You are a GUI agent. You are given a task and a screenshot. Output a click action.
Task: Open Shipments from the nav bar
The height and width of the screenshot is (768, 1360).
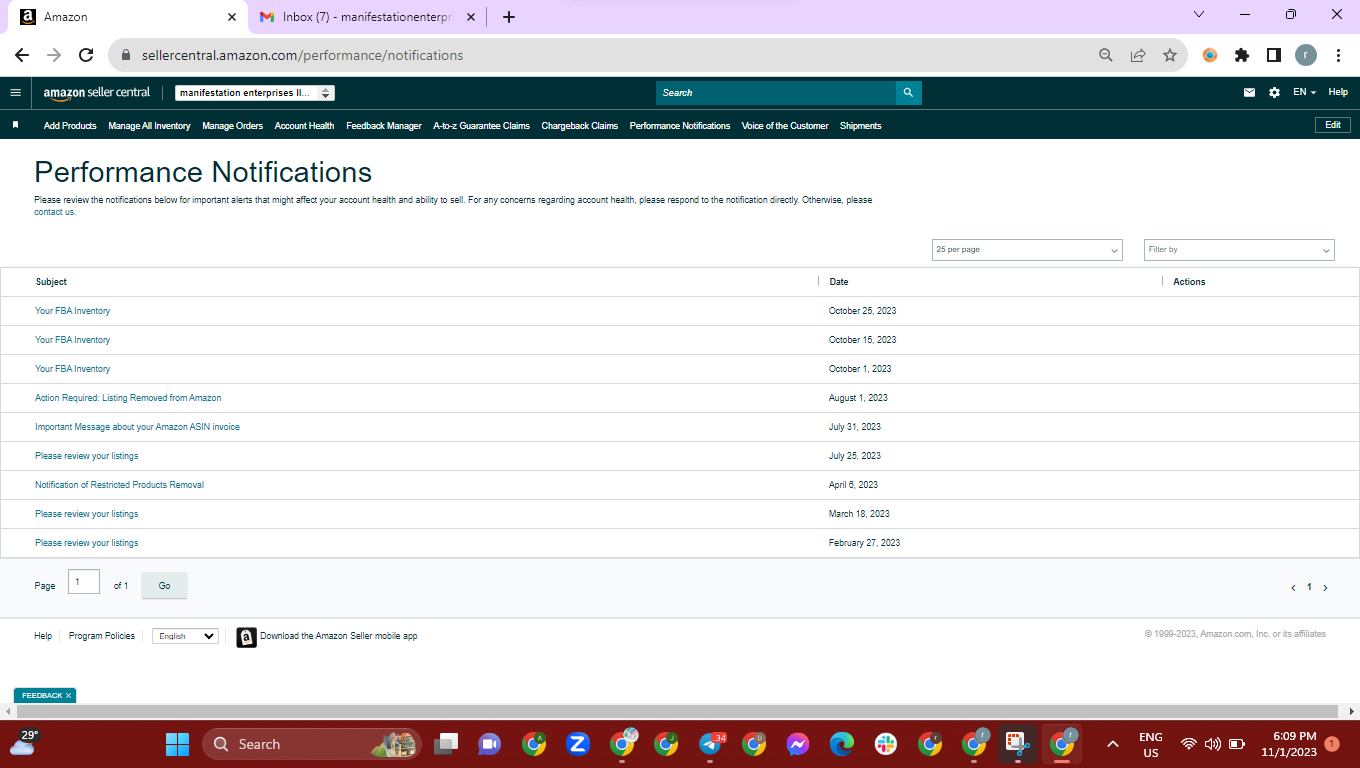pyautogui.click(x=861, y=126)
